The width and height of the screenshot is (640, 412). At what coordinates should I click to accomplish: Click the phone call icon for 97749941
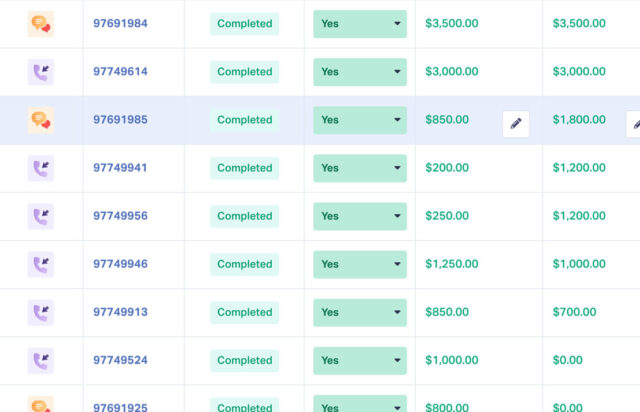click(x=40, y=168)
